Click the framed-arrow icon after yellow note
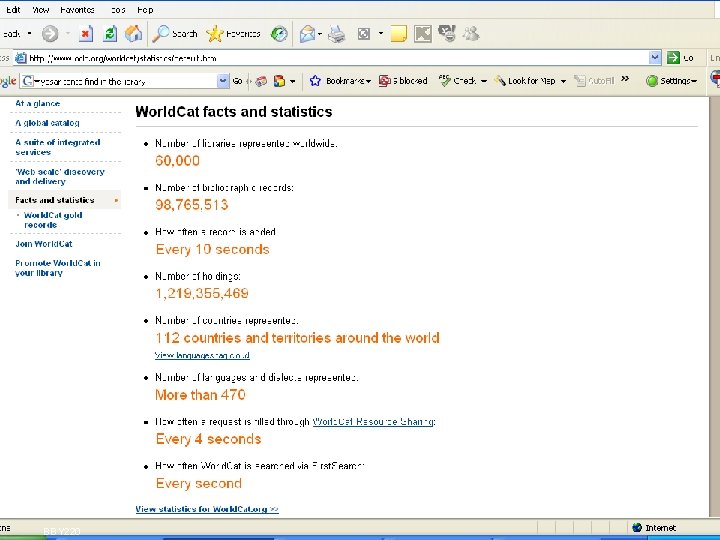 [x=422, y=34]
